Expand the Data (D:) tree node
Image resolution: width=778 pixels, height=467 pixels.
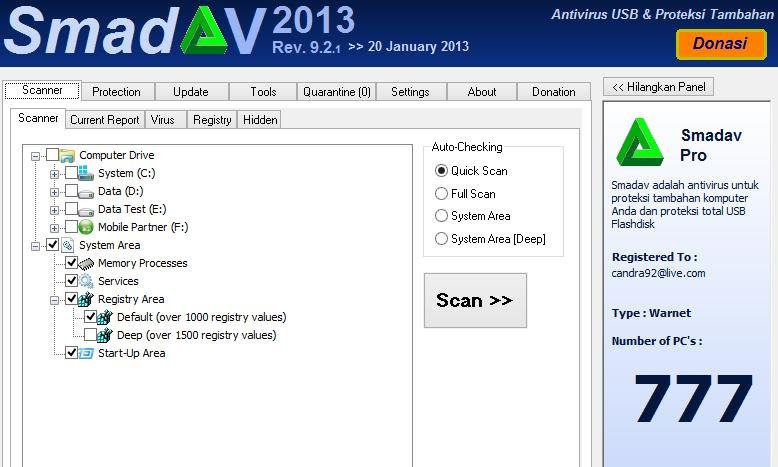(54, 192)
